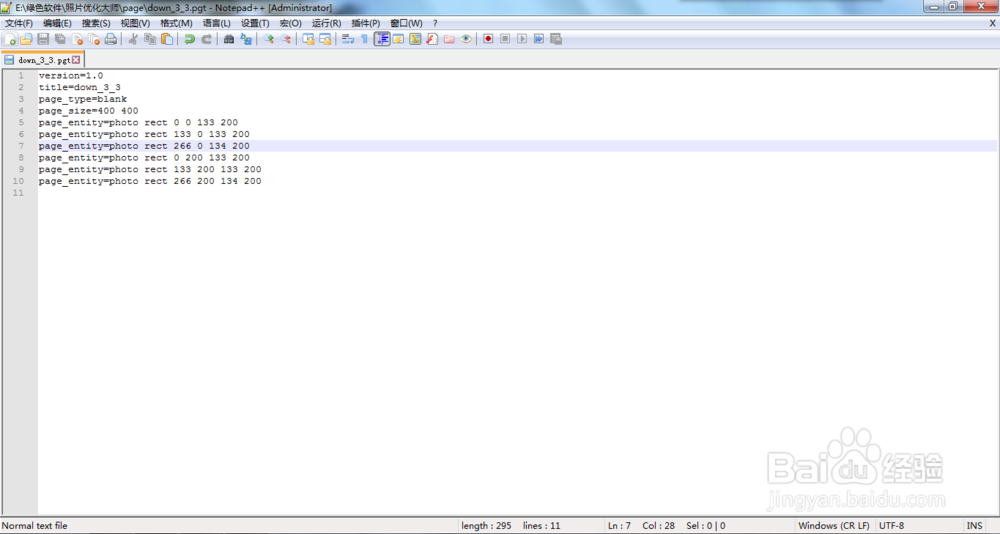Open the 窗口(W) menu
The image size is (1000, 534).
click(x=406, y=23)
